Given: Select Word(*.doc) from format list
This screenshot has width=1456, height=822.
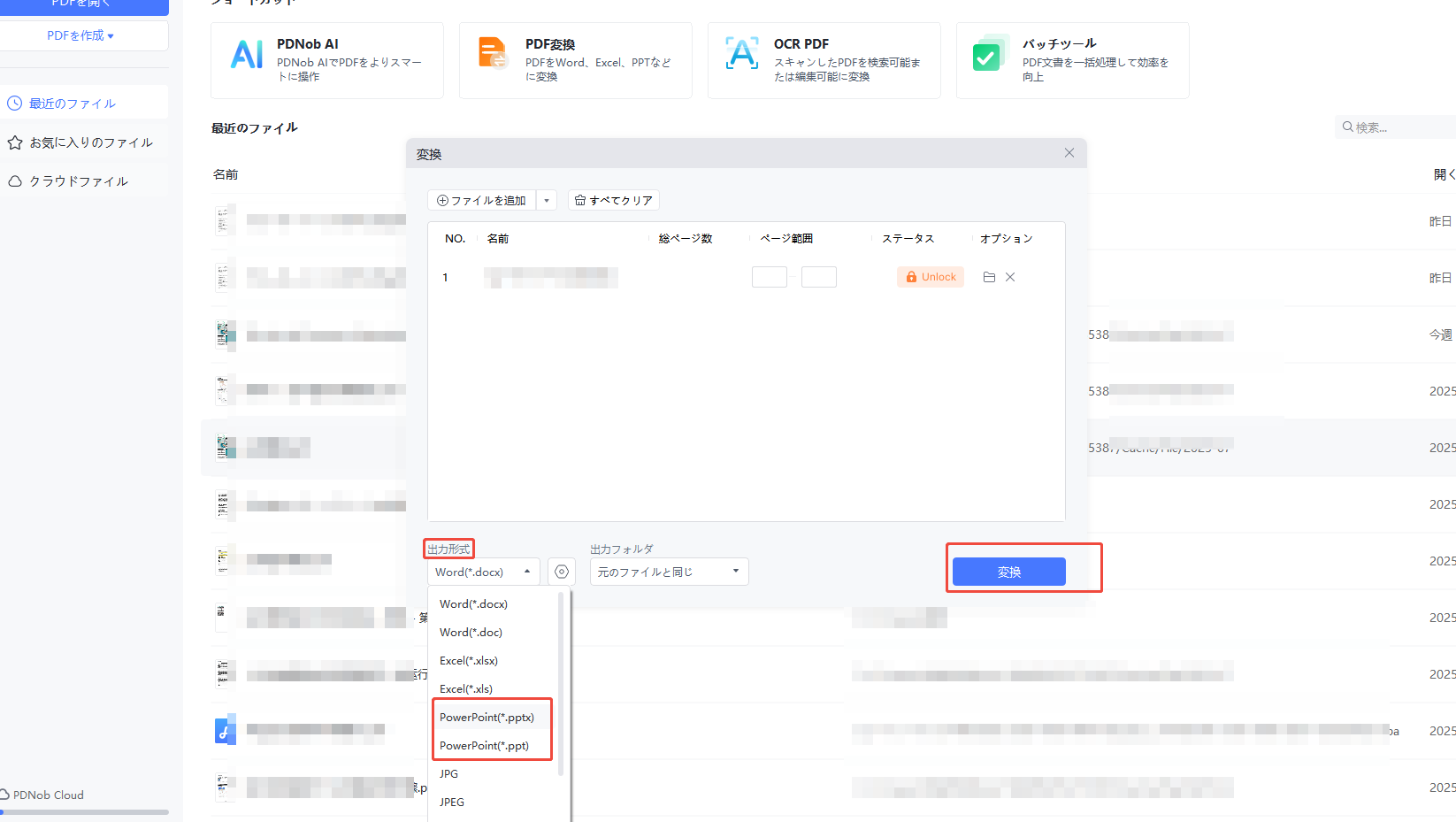Looking at the screenshot, I should coord(493,633).
